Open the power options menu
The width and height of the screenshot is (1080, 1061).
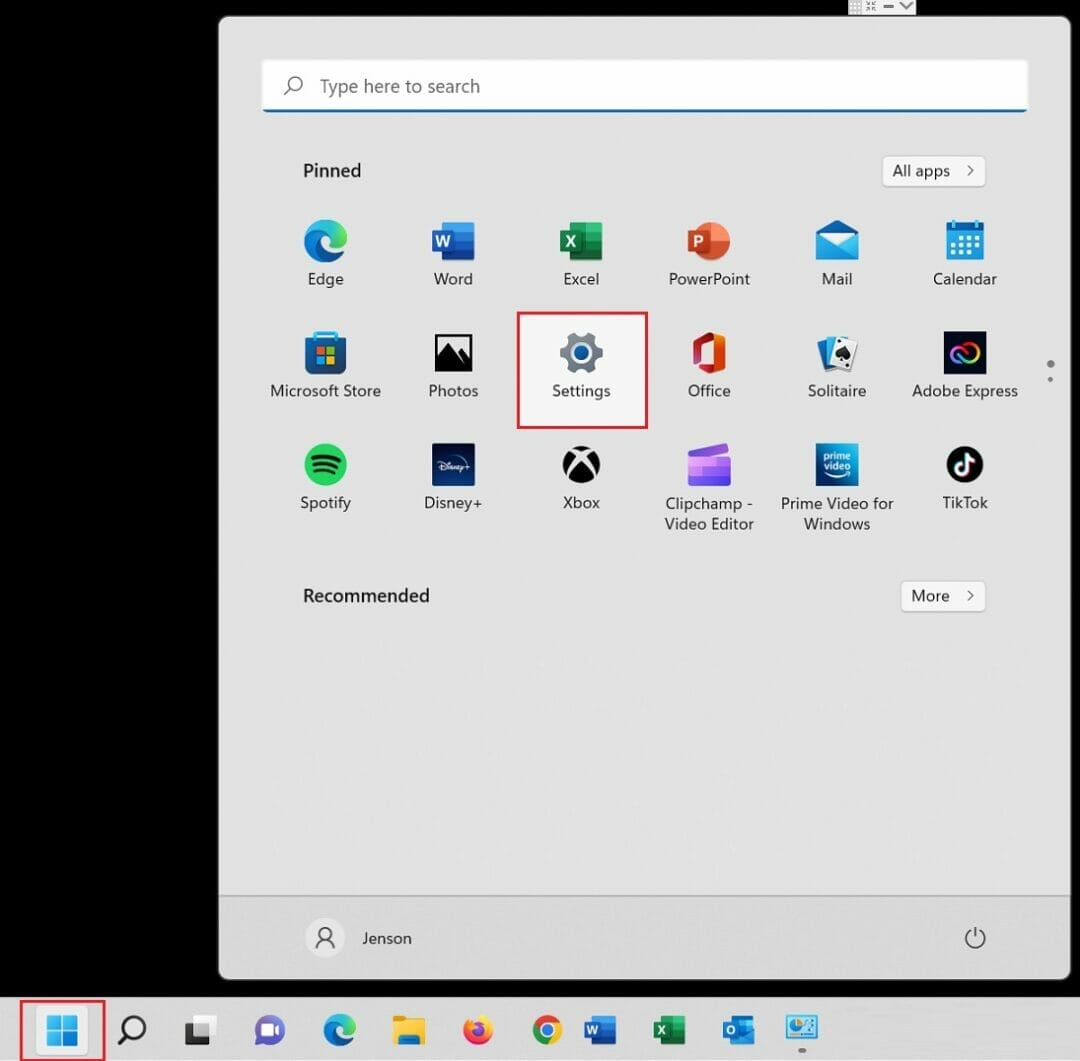point(975,938)
